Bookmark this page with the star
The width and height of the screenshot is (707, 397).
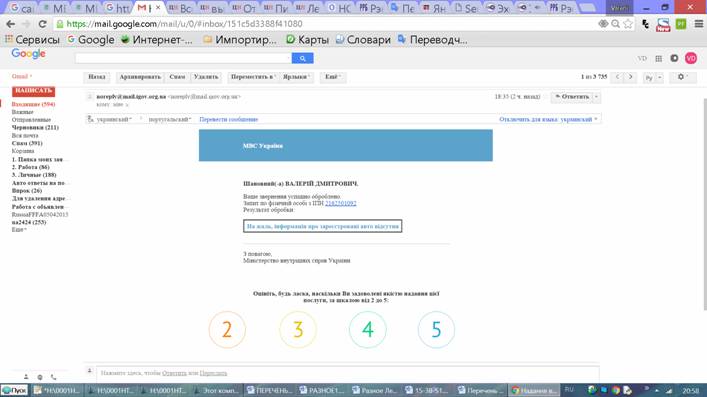click(628, 24)
